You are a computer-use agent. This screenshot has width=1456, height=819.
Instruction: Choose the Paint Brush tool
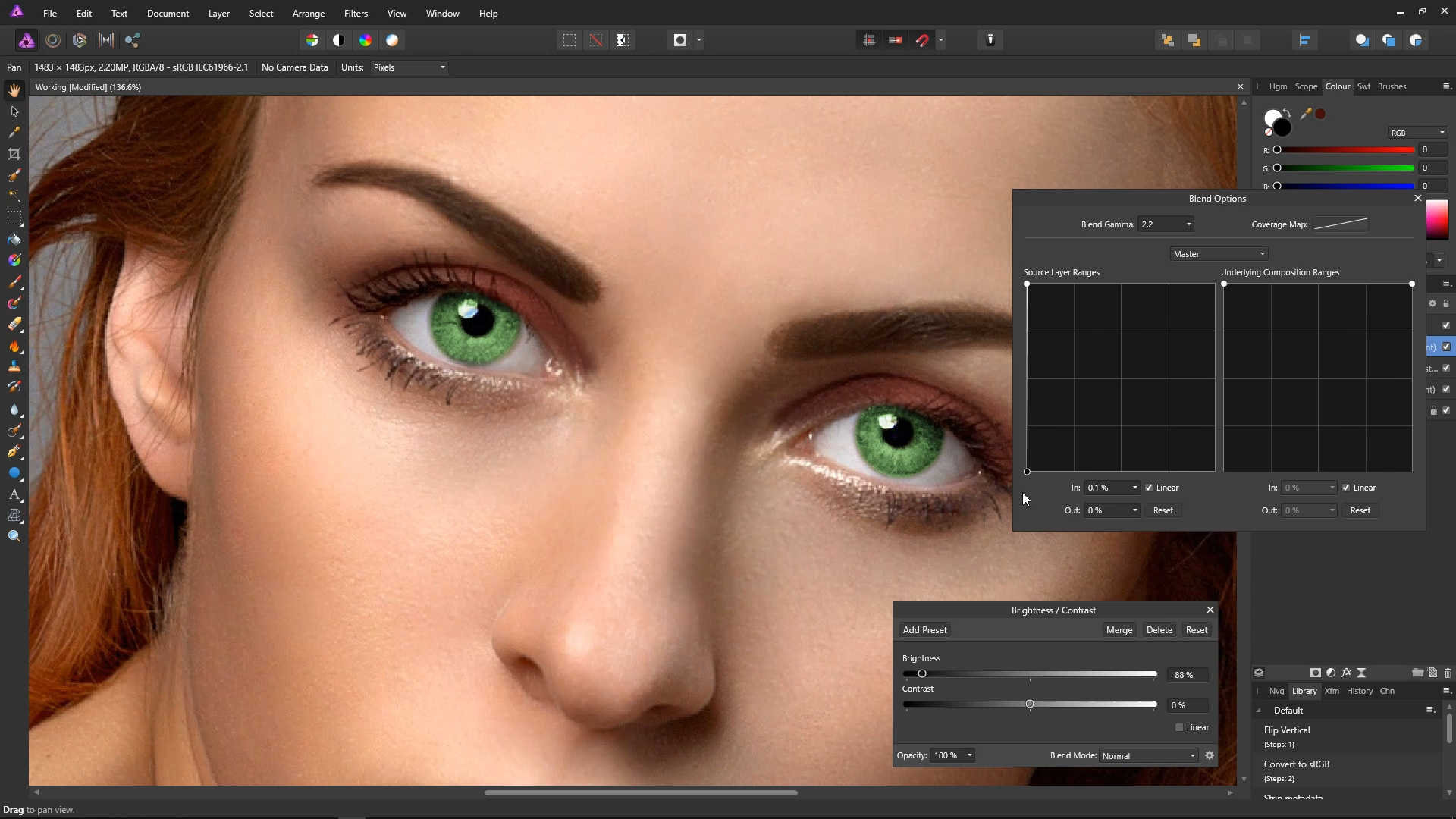(14, 282)
